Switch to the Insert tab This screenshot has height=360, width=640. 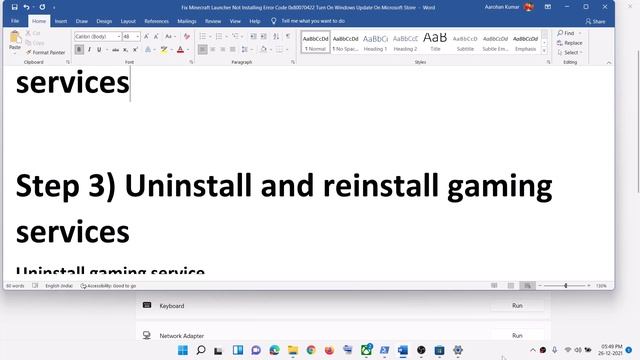pyautogui.click(x=61, y=21)
